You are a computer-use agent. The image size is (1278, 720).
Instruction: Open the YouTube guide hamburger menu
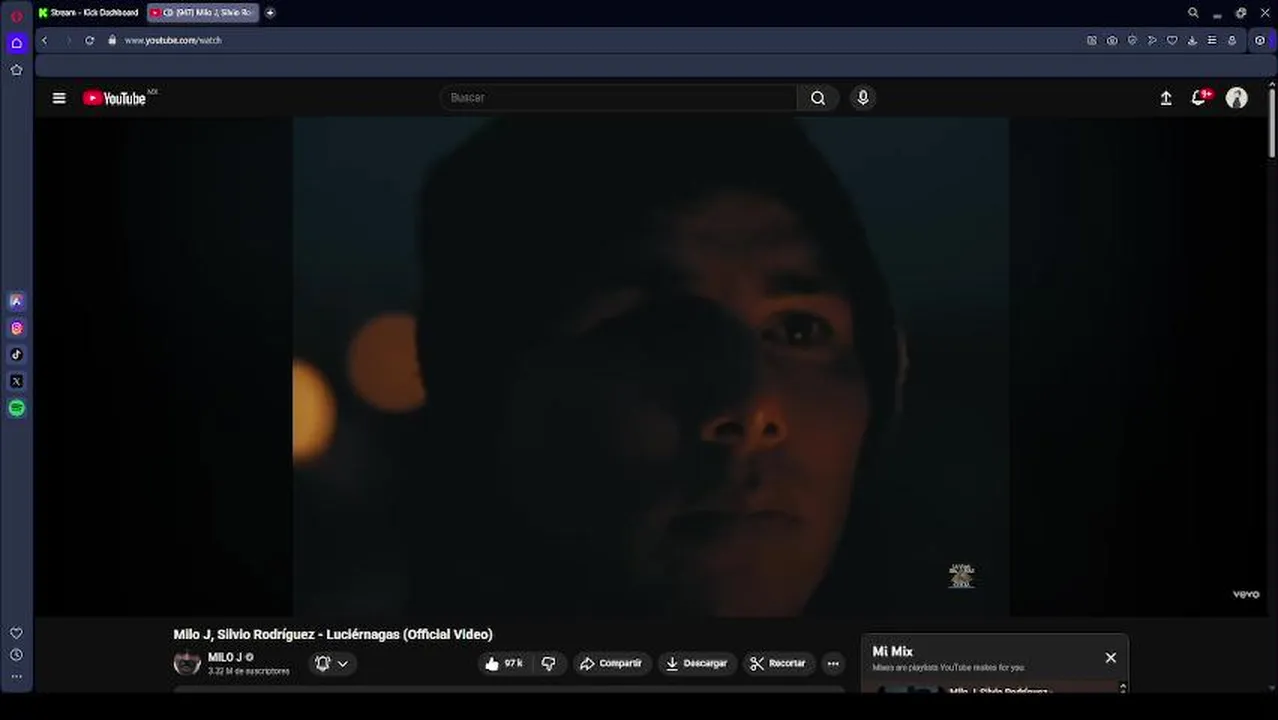[59, 98]
